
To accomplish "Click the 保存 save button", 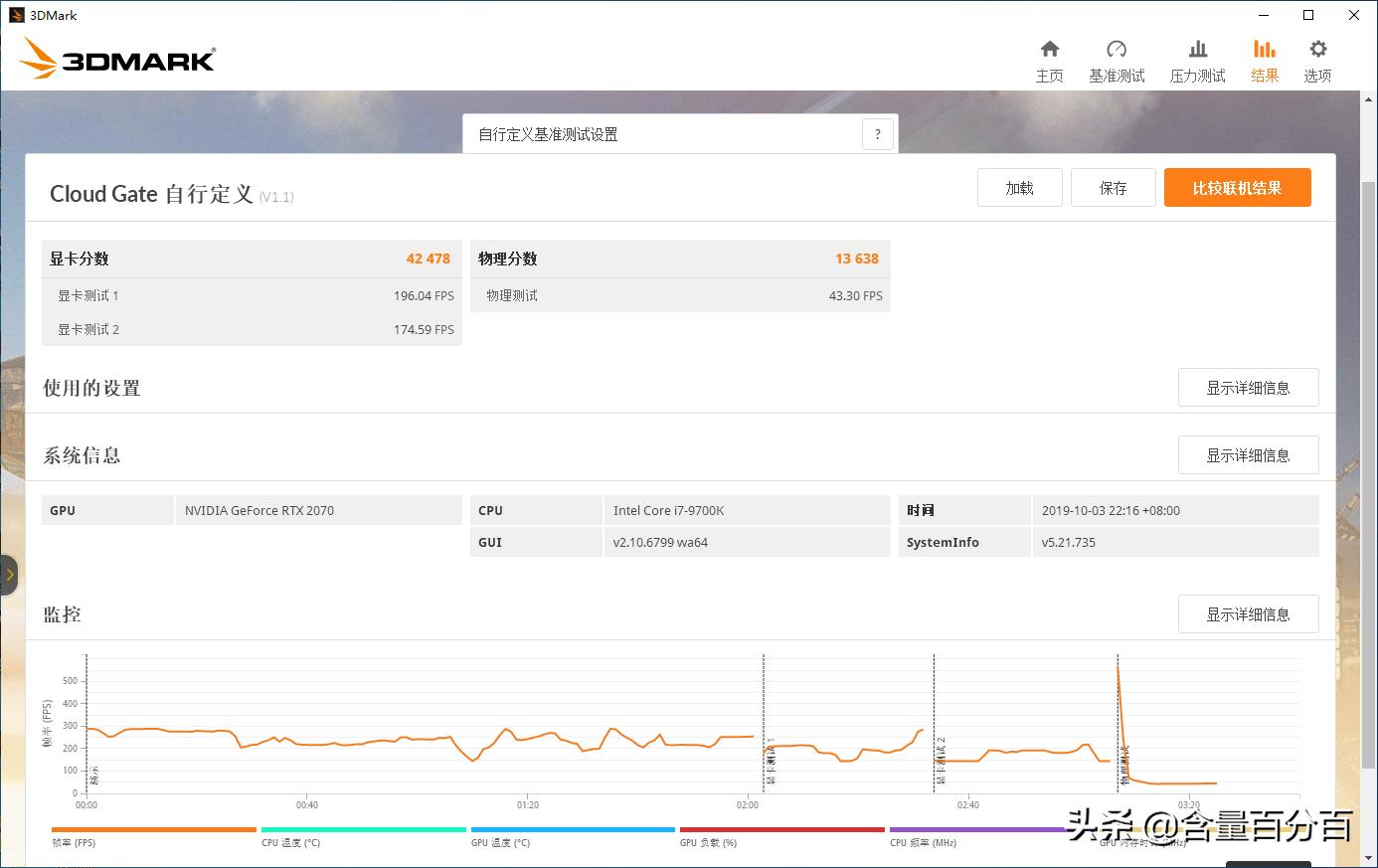I will point(1113,187).
